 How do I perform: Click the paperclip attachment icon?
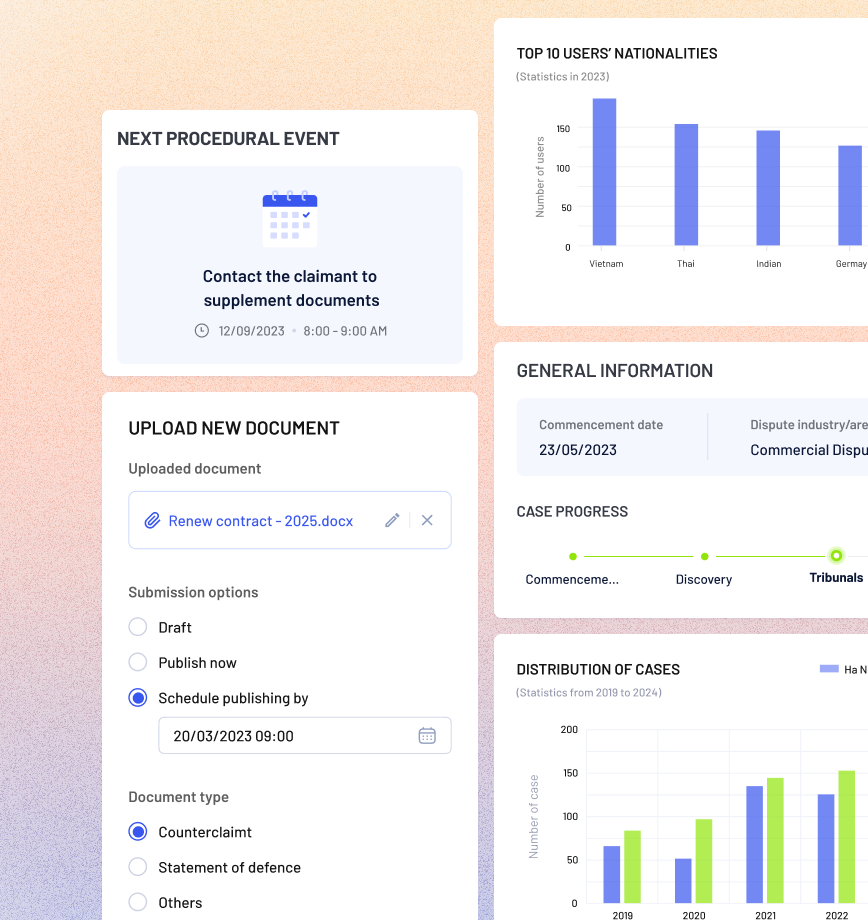(153, 520)
